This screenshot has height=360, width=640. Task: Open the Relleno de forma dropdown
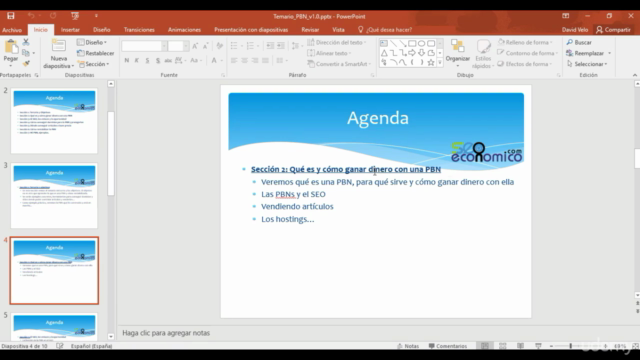(525, 42)
